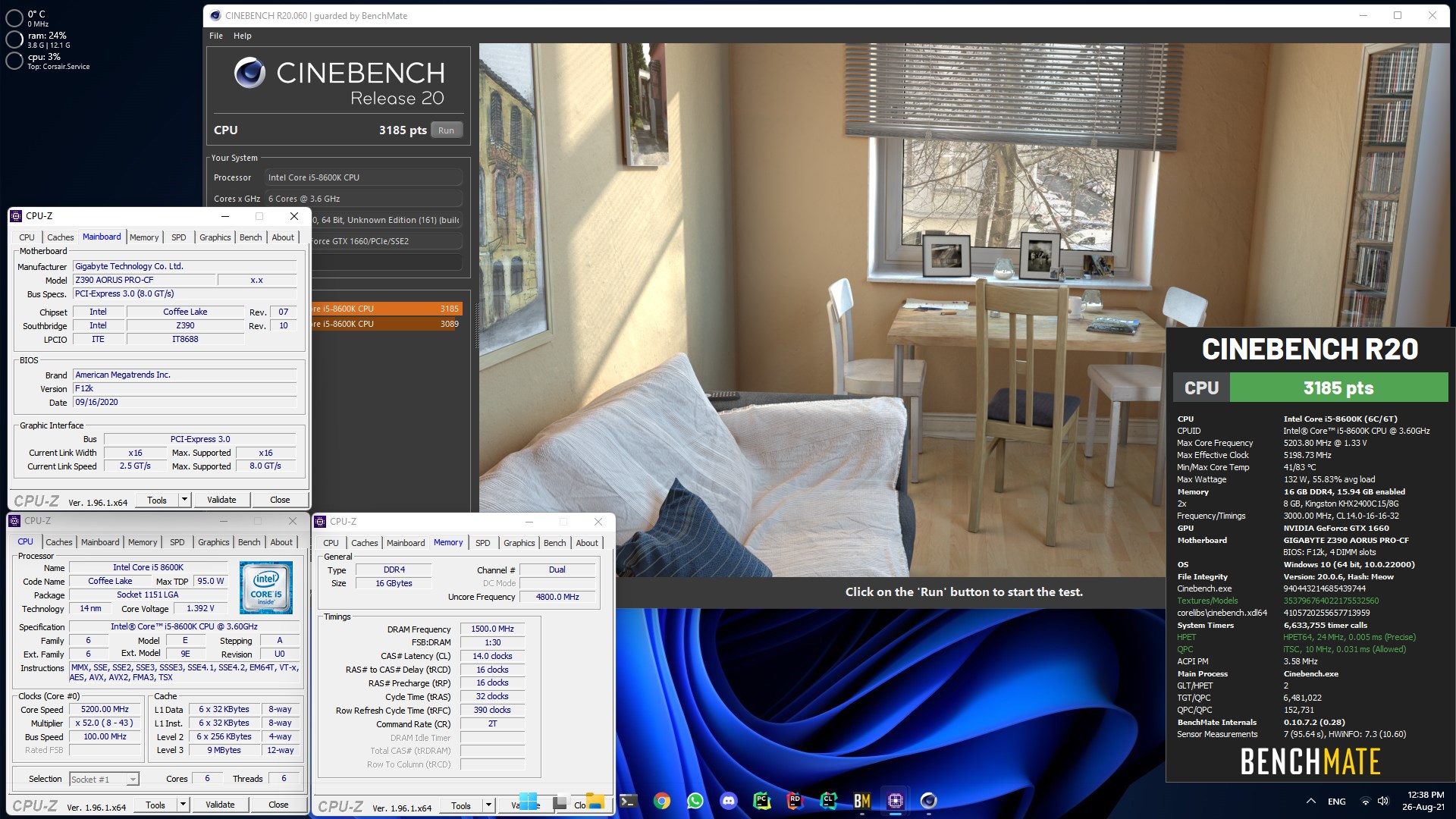Click the Mainboard CPU-Z window title icon
This screenshot has width=1456, height=819.
pyautogui.click(x=16, y=216)
